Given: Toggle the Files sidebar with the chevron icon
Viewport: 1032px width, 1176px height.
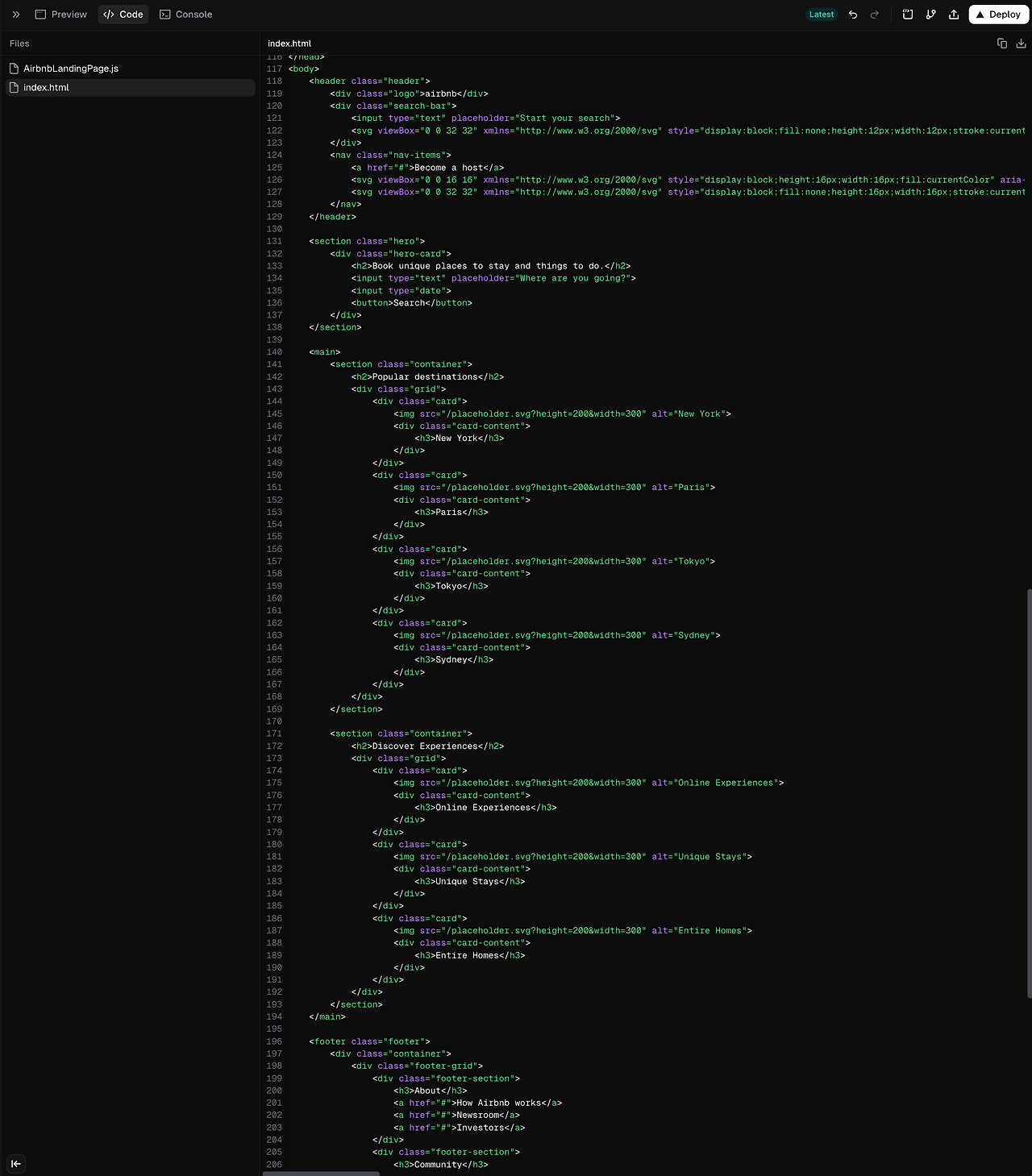Looking at the screenshot, I should (x=15, y=14).
